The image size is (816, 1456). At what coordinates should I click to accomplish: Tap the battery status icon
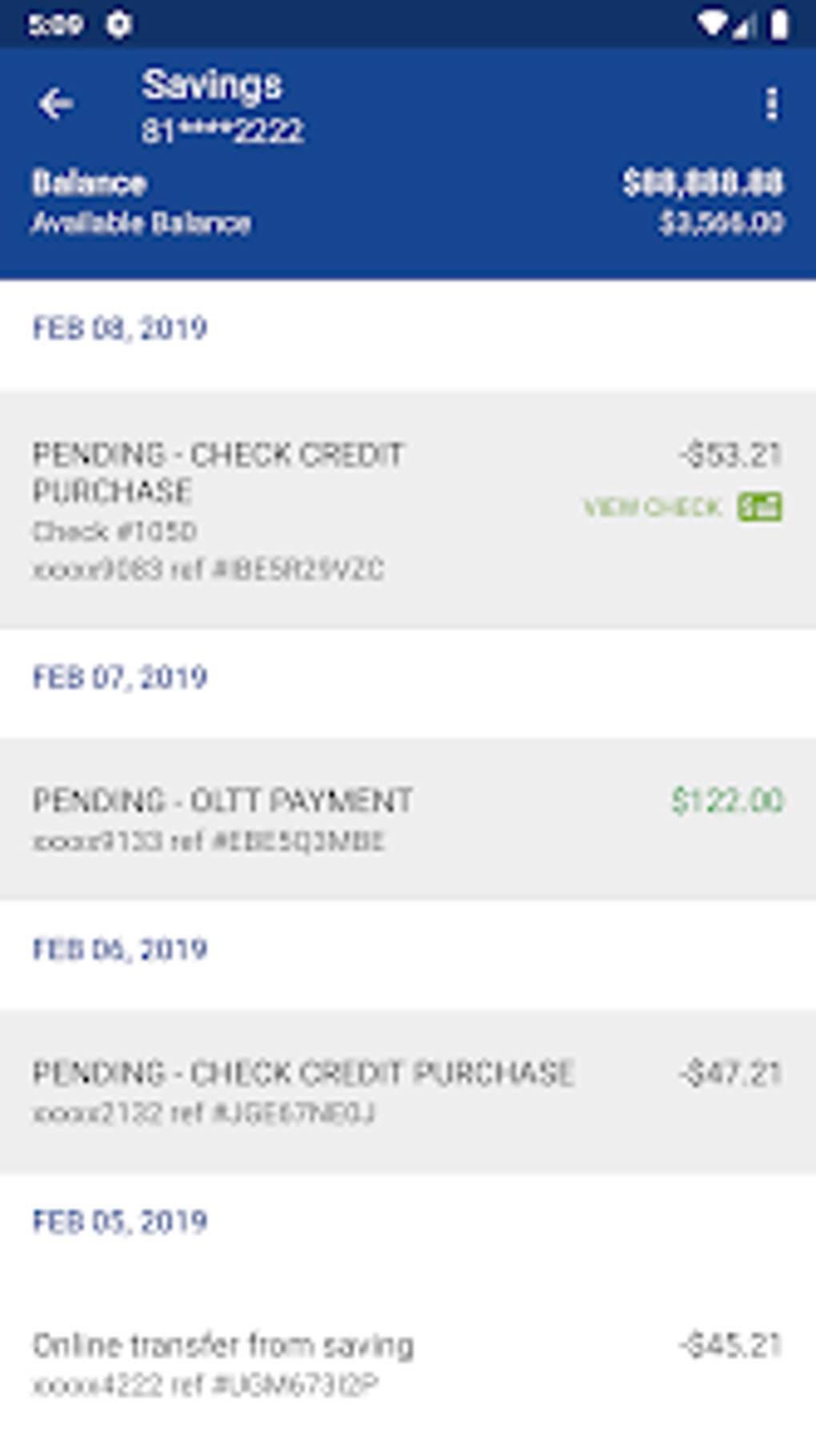[778, 25]
